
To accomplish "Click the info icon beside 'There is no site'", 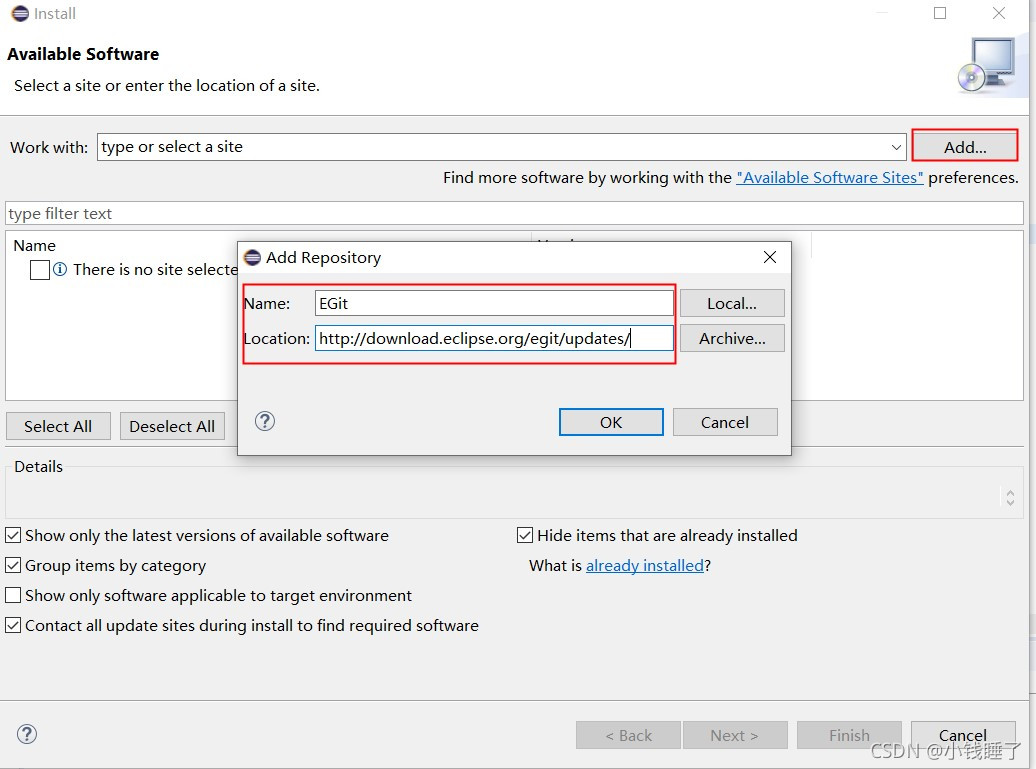I will click(60, 269).
